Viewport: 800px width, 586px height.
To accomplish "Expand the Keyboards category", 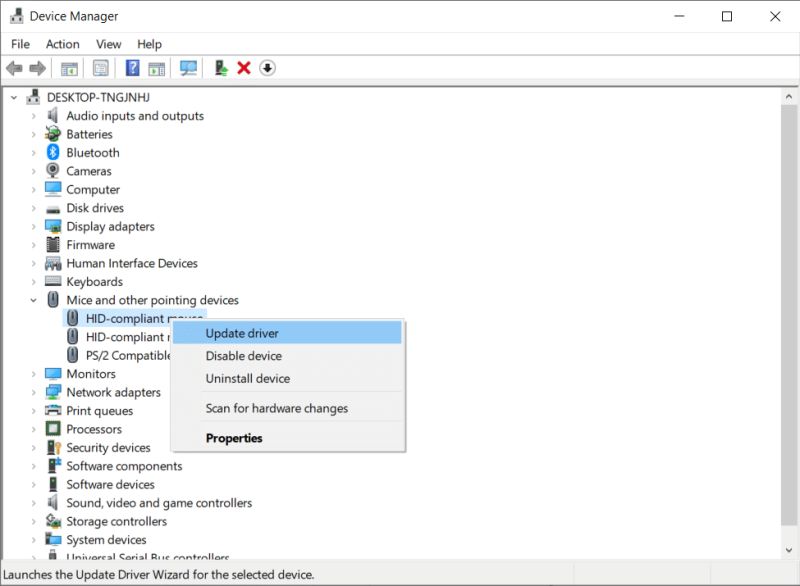I will point(31,281).
